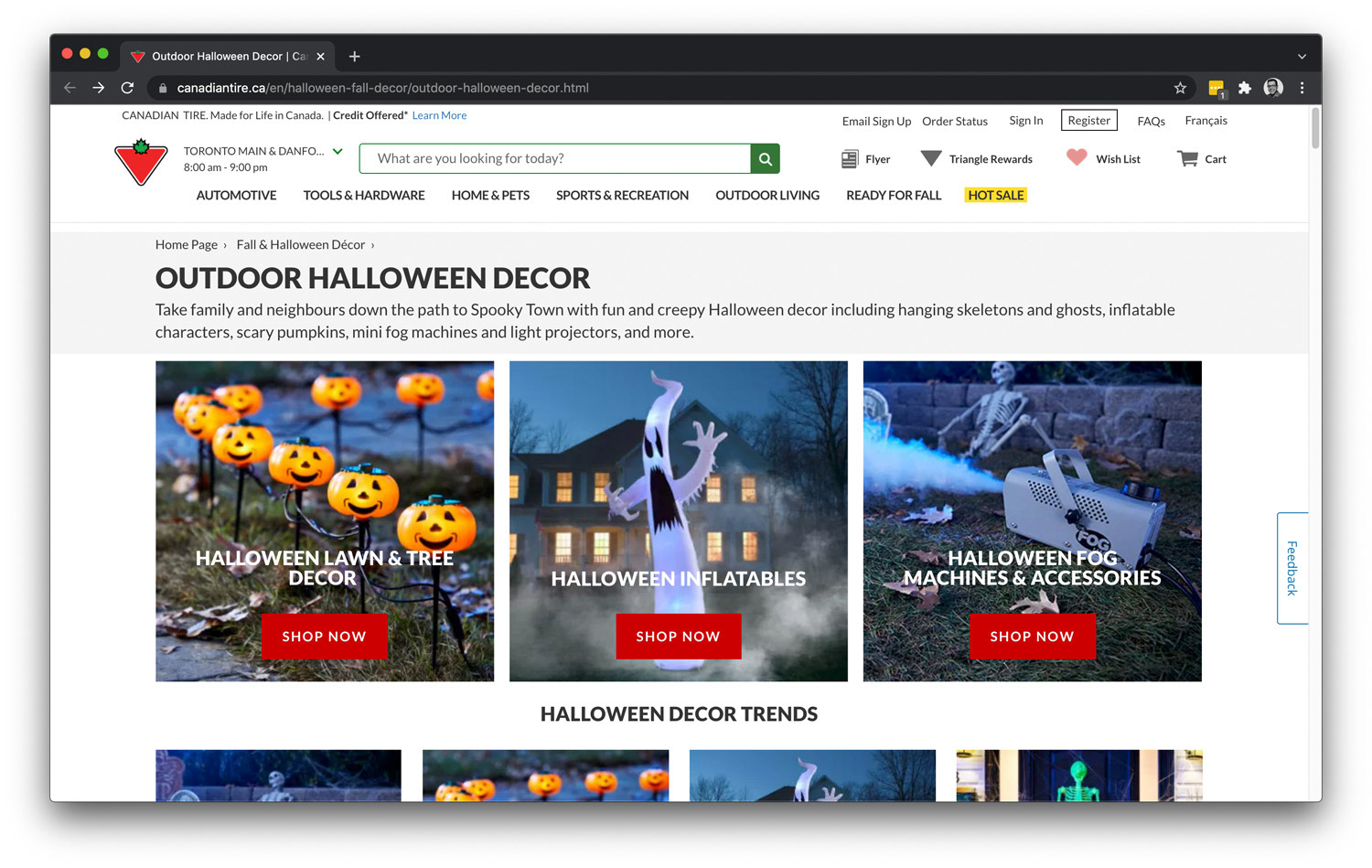
Task: Click the Sign In link
Action: coord(1025,121)
